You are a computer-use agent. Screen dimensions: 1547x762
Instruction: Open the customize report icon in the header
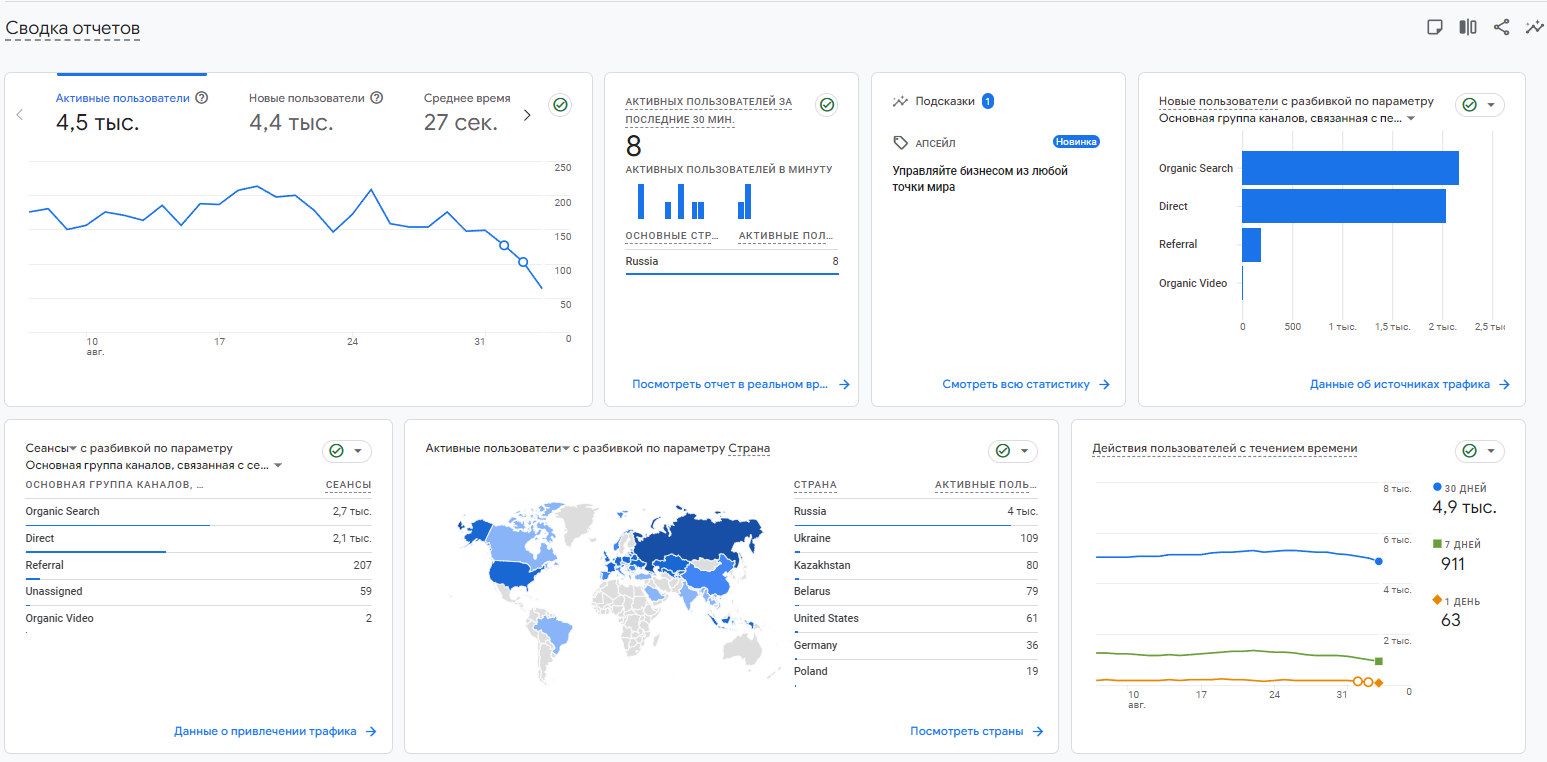click(x=1435, y=28)
